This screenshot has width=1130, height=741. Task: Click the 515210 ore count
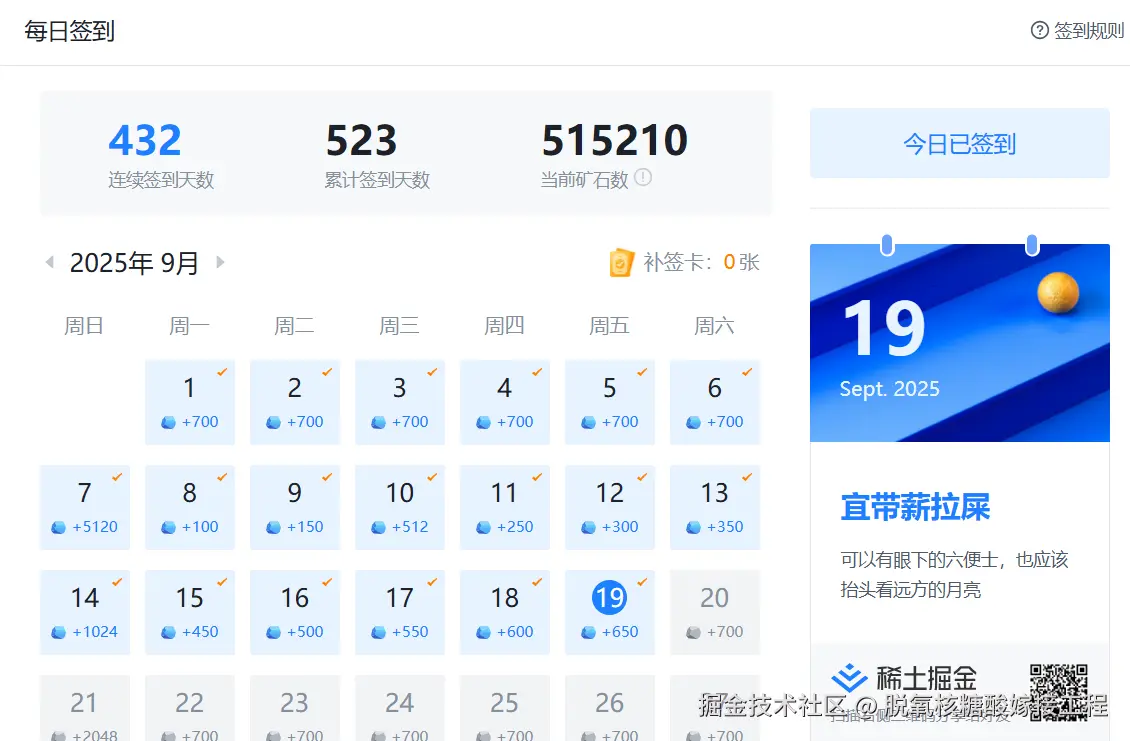pos(614,141)
